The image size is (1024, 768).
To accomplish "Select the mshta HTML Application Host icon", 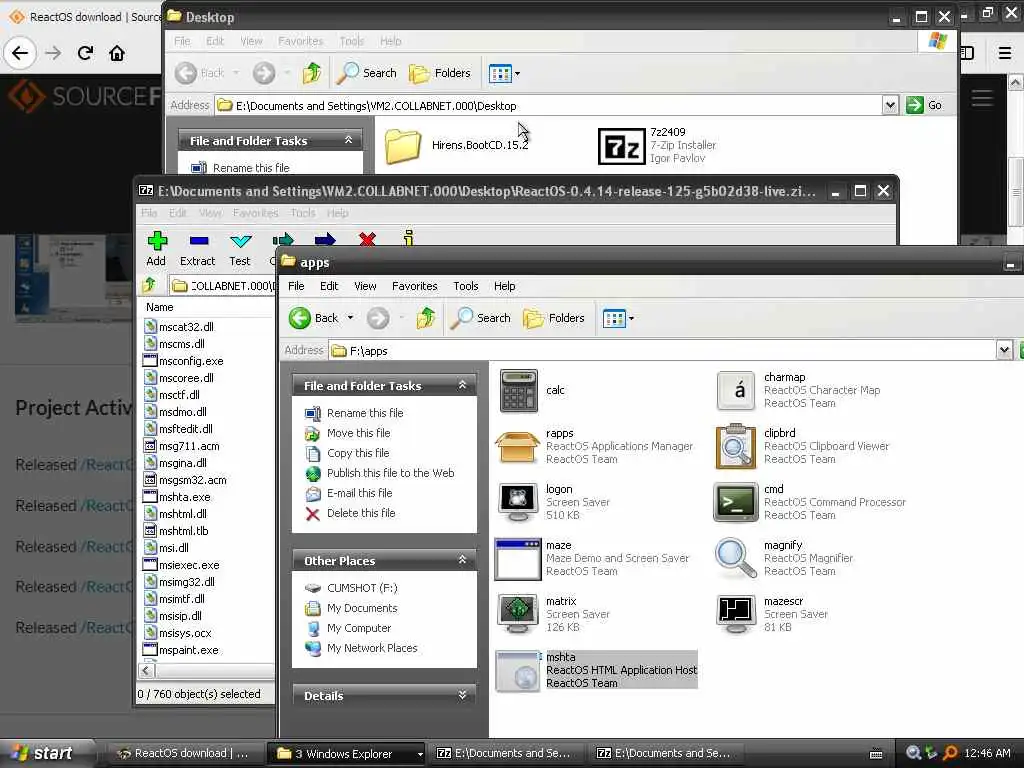I will [x=518, y=671].
